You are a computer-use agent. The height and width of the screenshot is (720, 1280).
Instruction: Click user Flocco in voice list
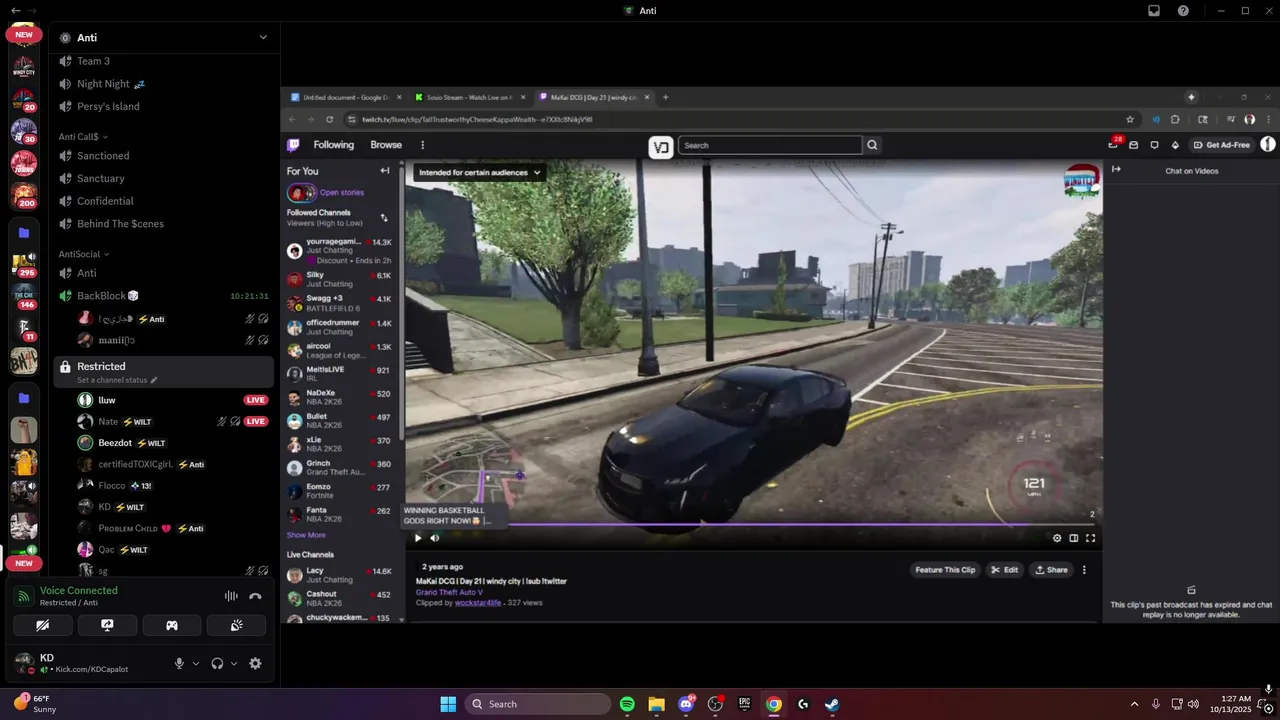pos(112,486)
